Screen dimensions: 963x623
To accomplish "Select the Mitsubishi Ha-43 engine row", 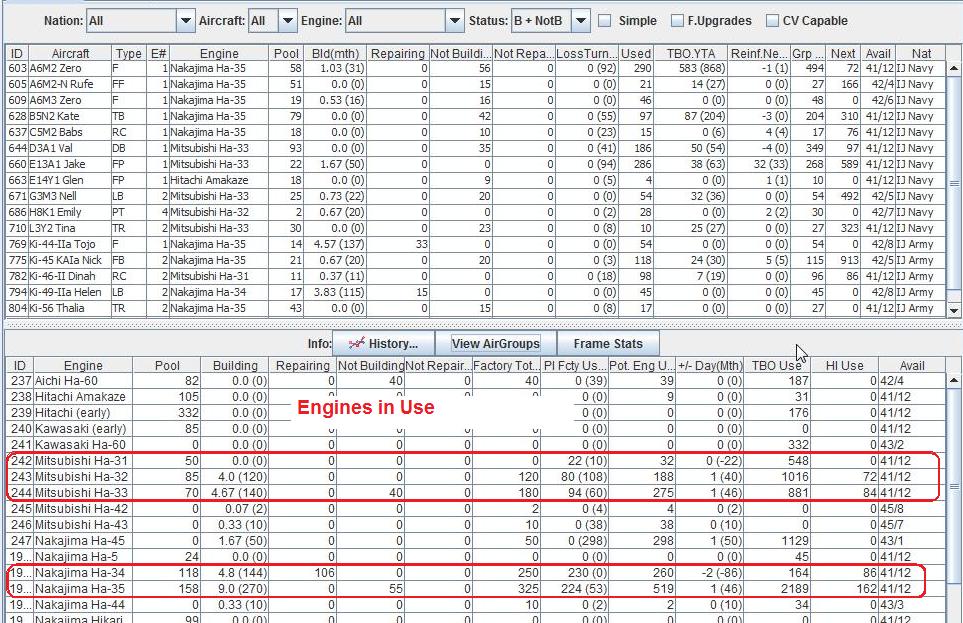I will (475, 525).
